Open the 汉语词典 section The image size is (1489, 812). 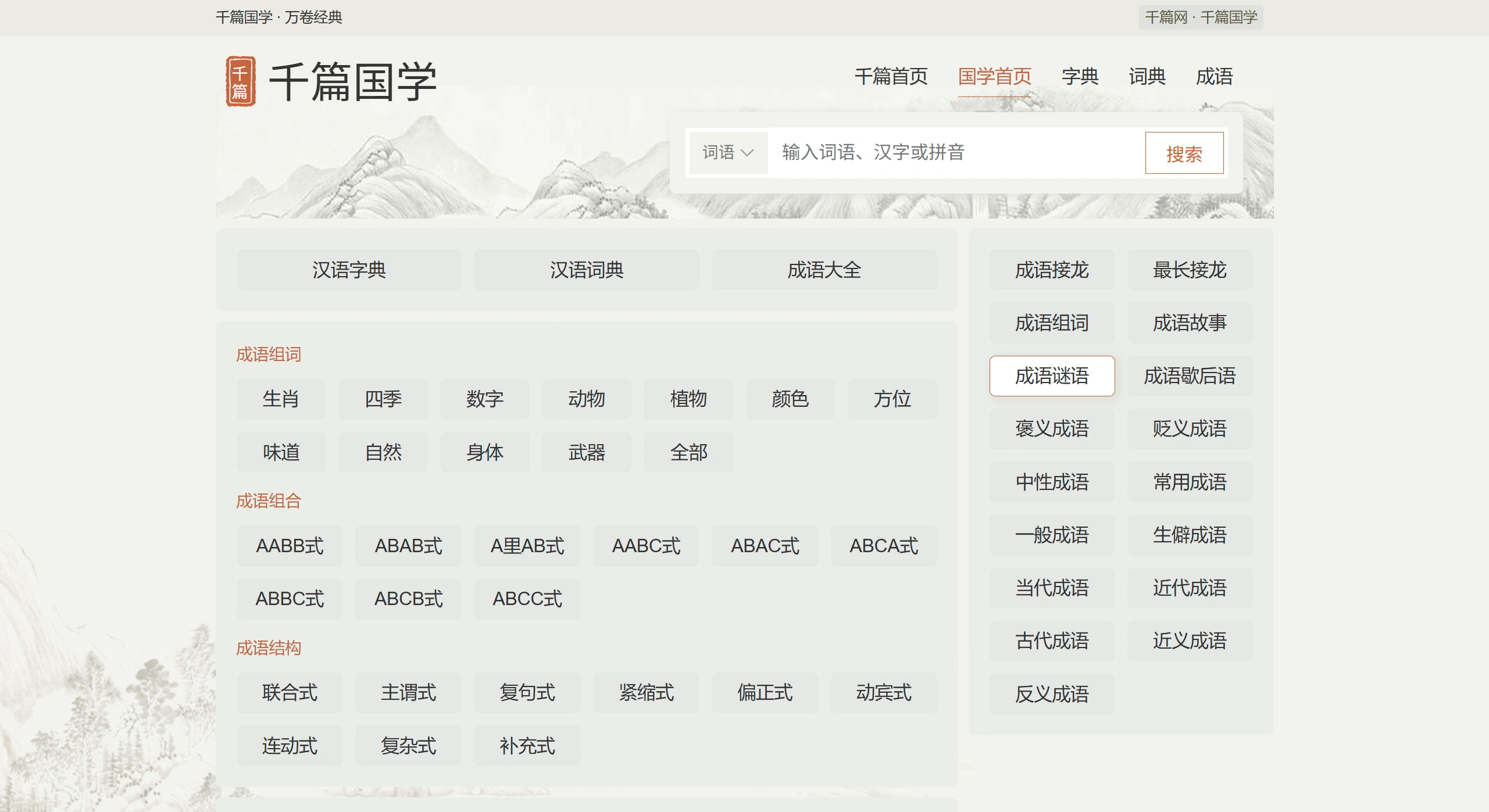tap(586, 269)
